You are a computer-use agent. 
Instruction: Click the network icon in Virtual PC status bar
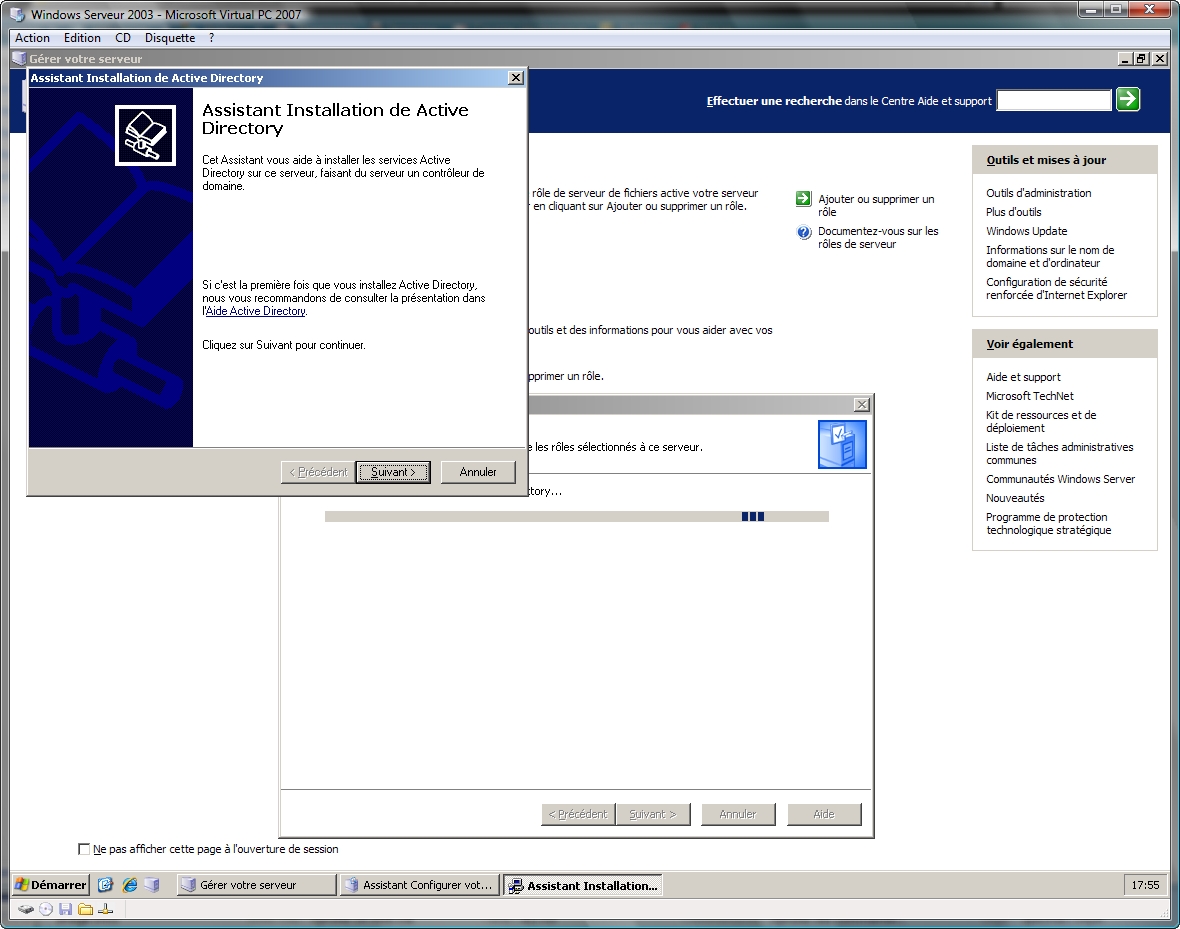105,909
